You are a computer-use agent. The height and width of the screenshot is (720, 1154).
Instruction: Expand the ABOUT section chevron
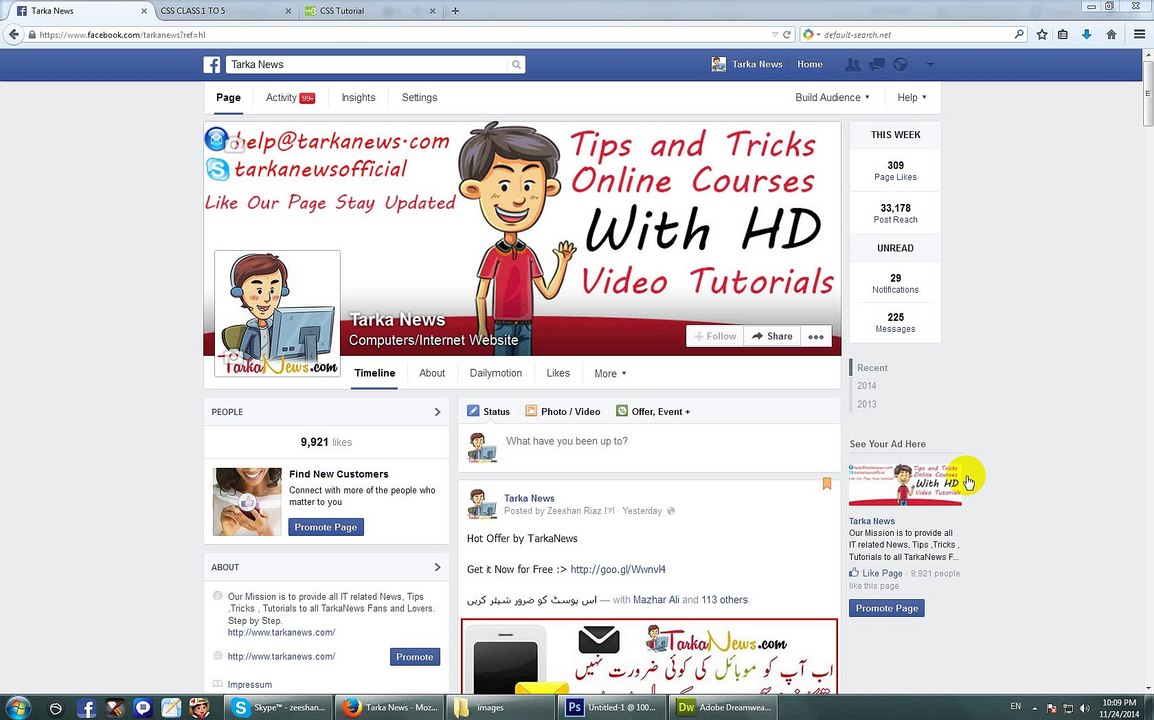[x=437, y=567]
